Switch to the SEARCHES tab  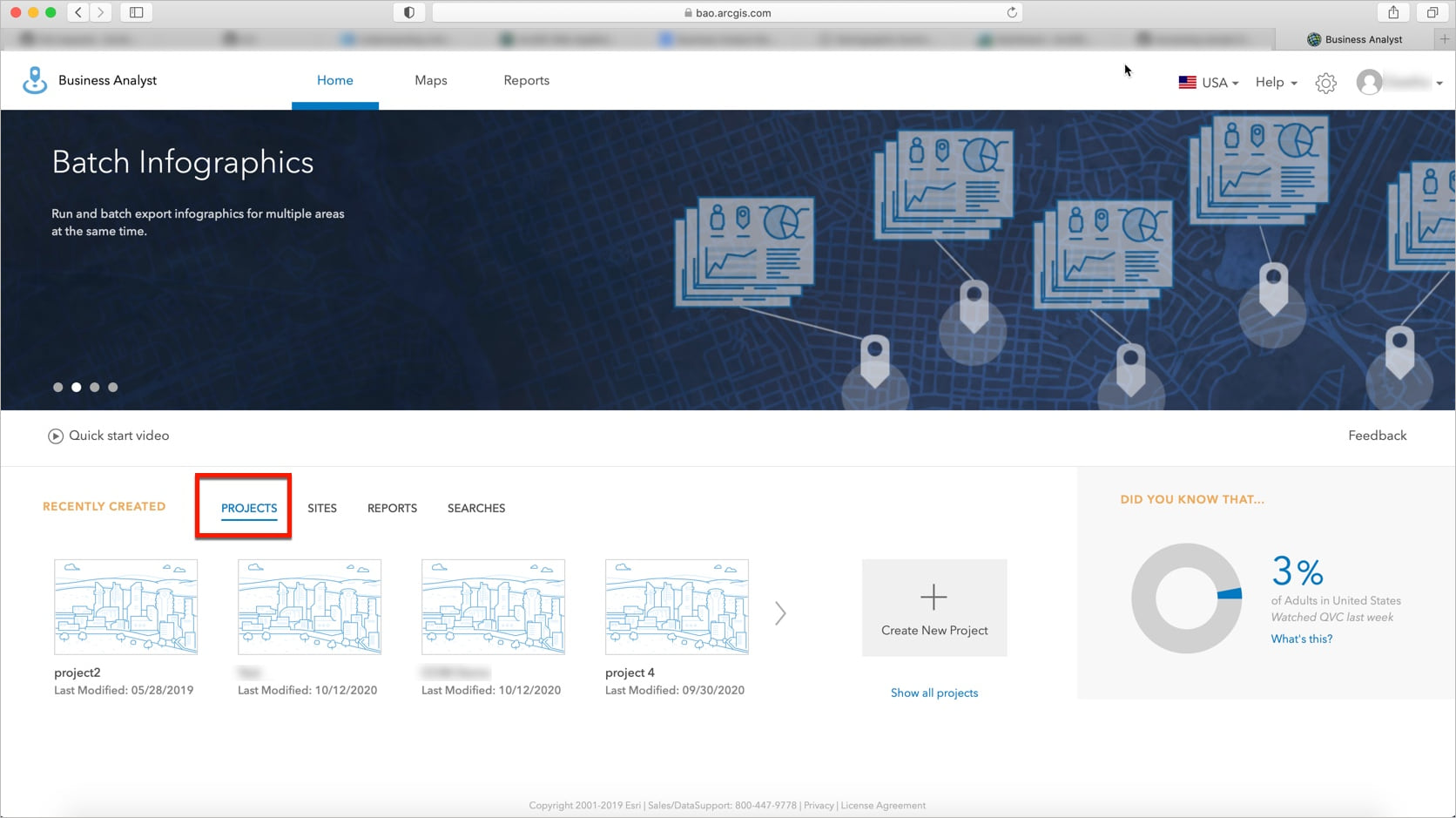(x=475, y=508)
